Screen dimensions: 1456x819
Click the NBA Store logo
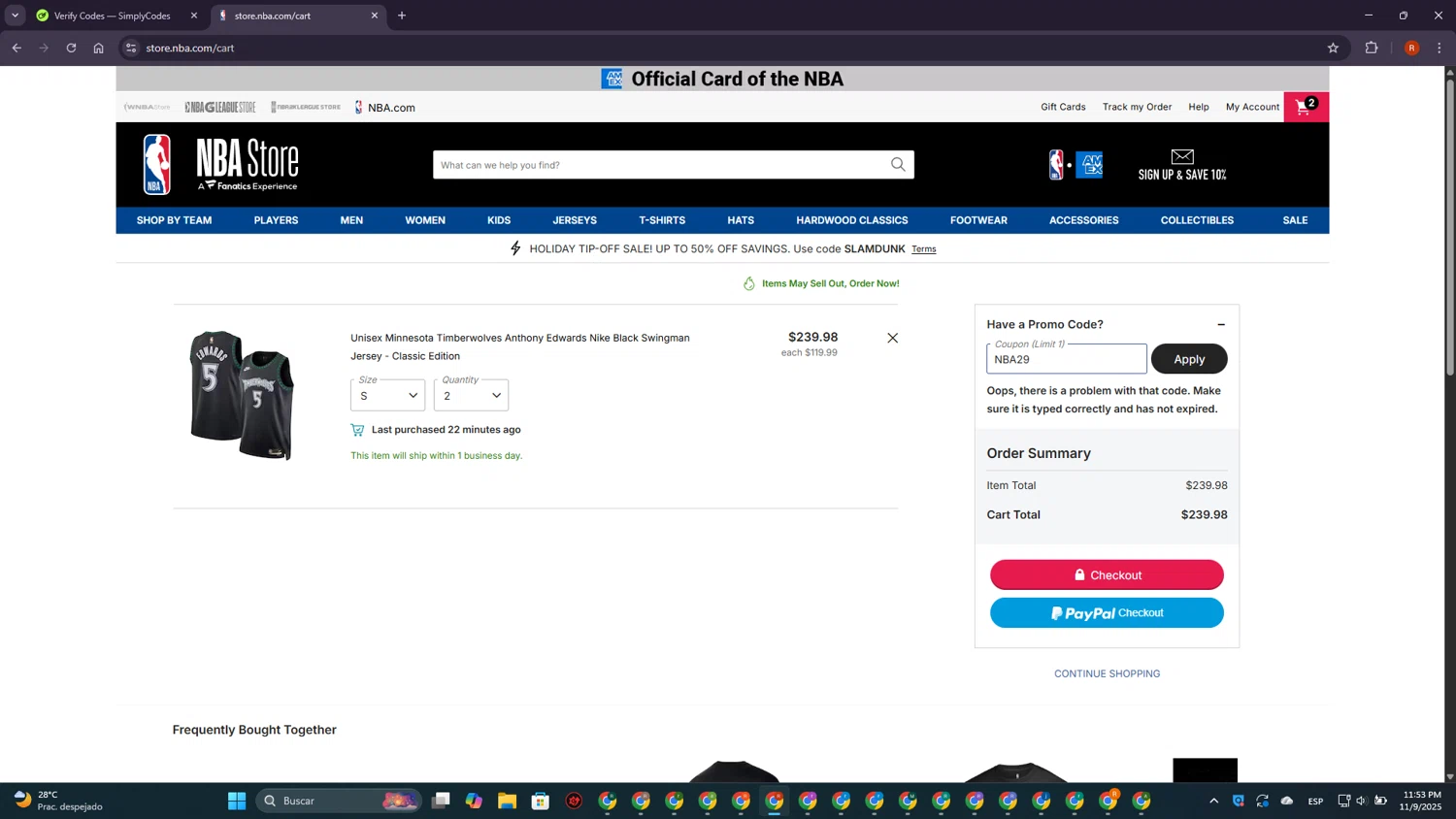pos(221,165)
